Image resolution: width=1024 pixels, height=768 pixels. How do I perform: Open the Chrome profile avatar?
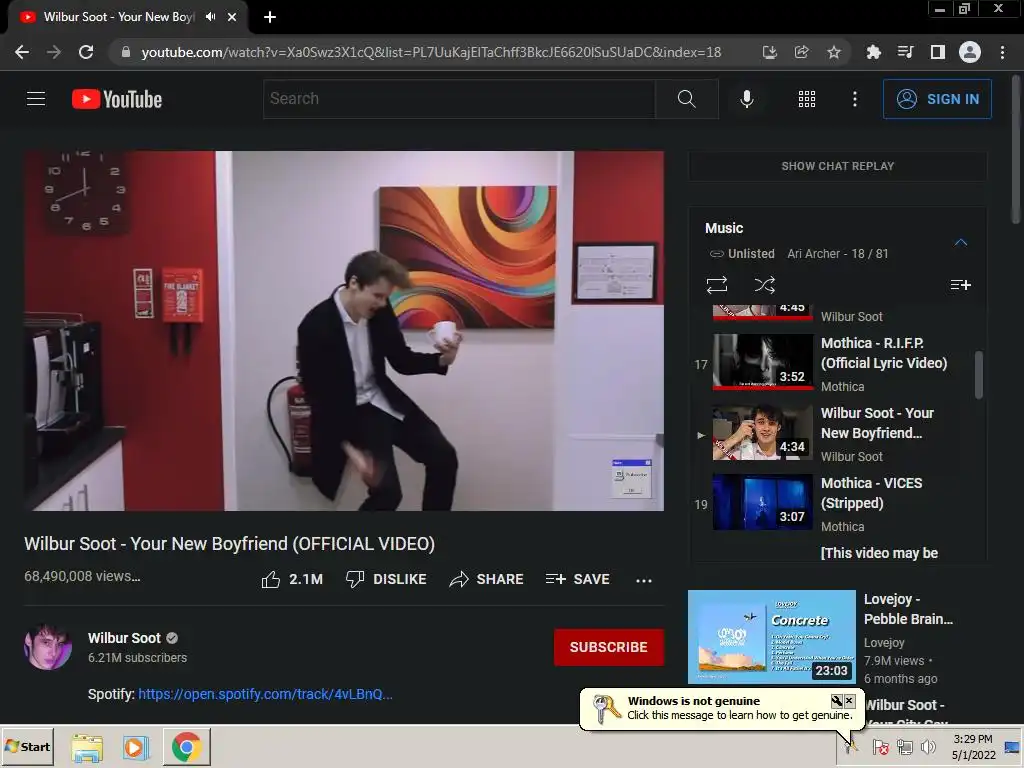coord(969,52)
